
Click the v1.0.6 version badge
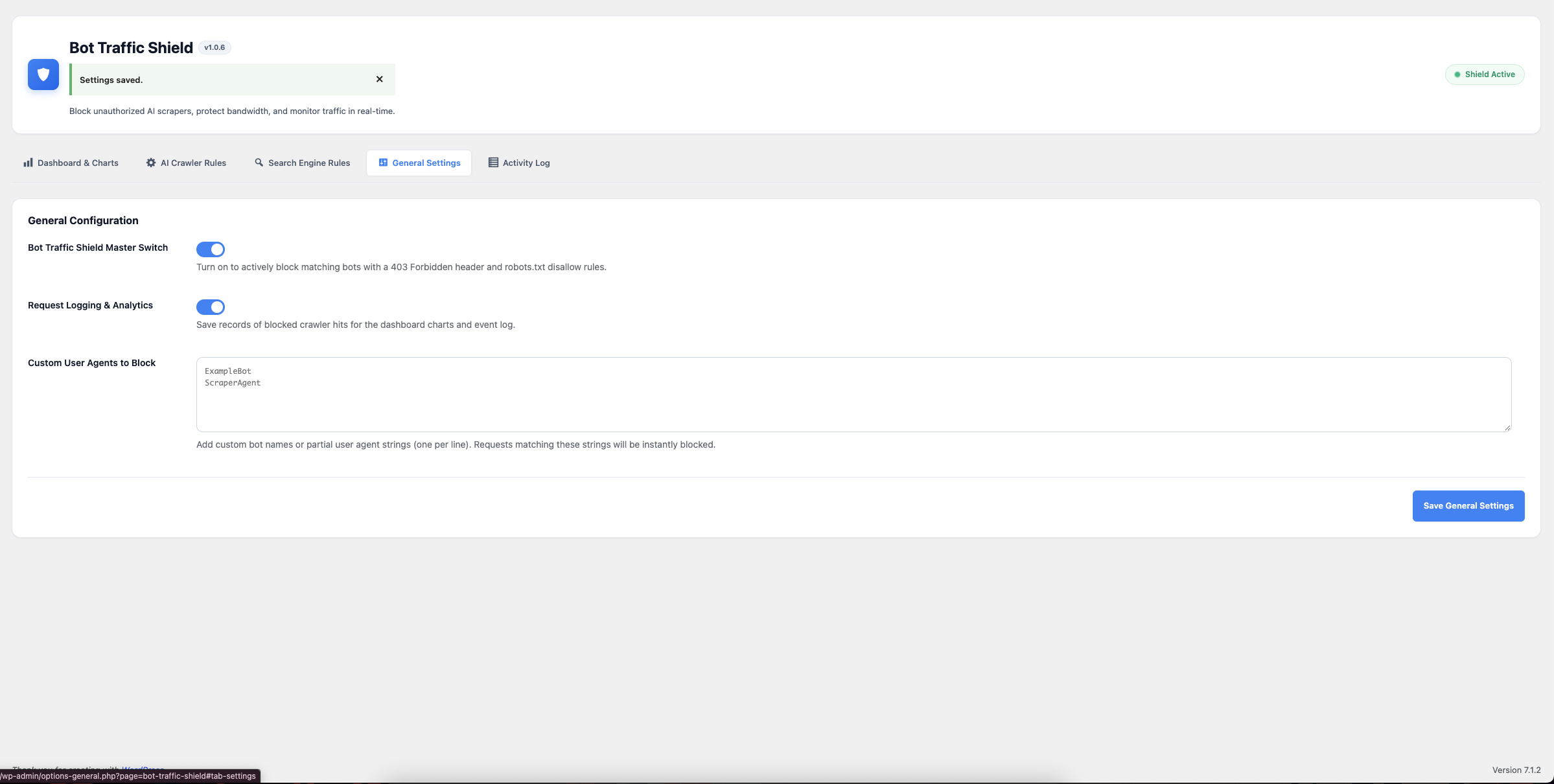click(x=215, y=47)
